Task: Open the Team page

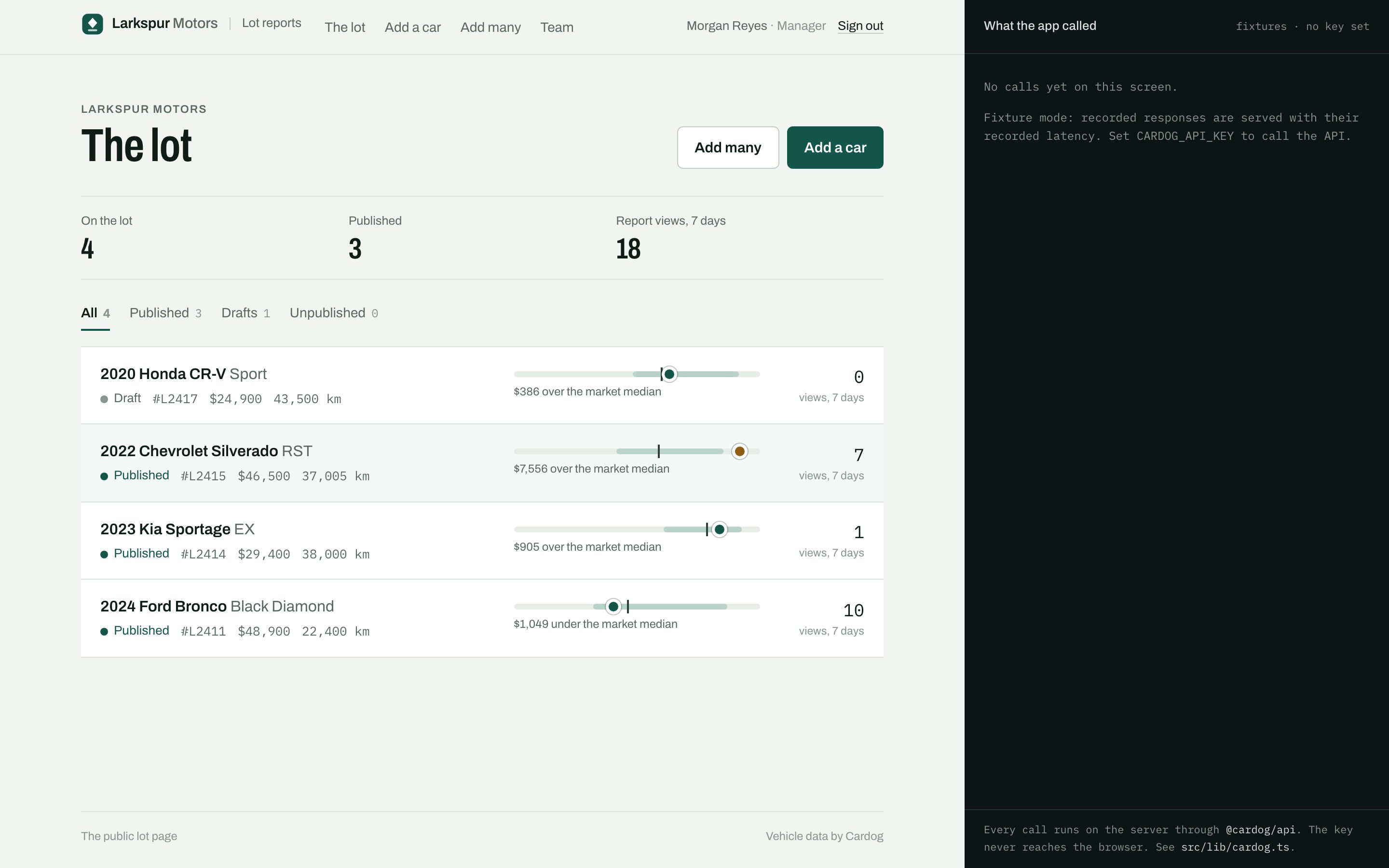Action: [557, 27]
